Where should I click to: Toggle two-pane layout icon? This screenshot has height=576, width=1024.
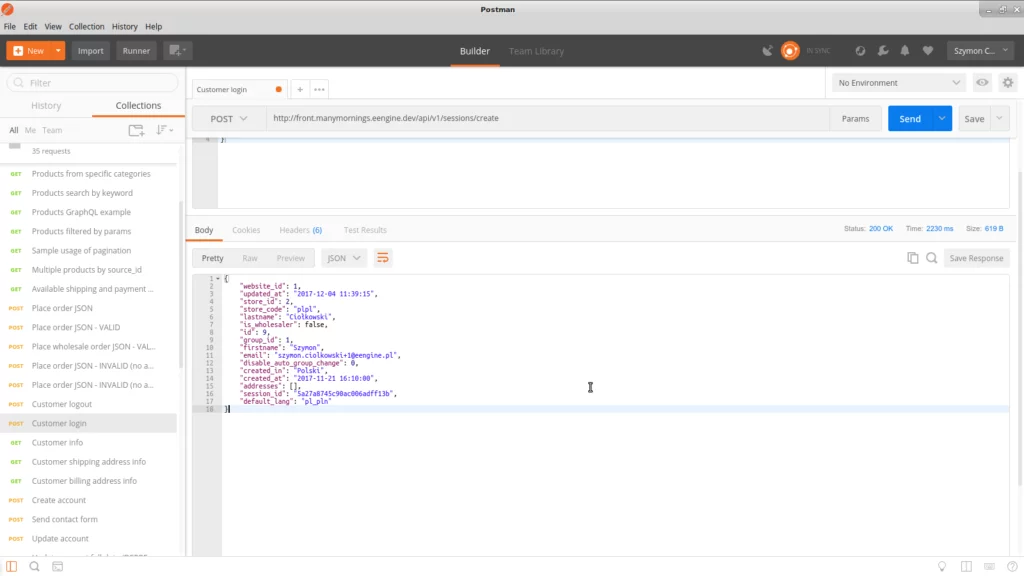tap(966, 566)
